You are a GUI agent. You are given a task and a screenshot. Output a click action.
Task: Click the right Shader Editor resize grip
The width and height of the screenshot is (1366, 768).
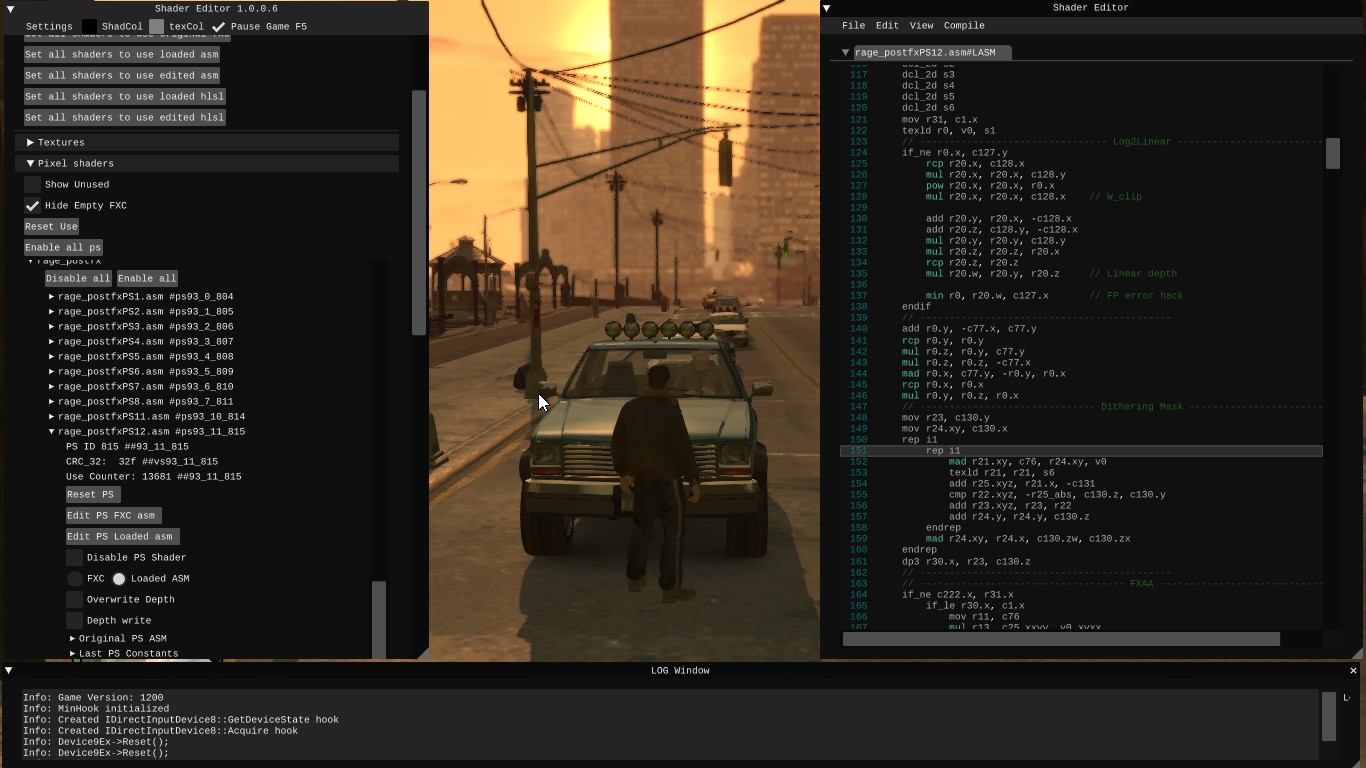pos(1357,653)
